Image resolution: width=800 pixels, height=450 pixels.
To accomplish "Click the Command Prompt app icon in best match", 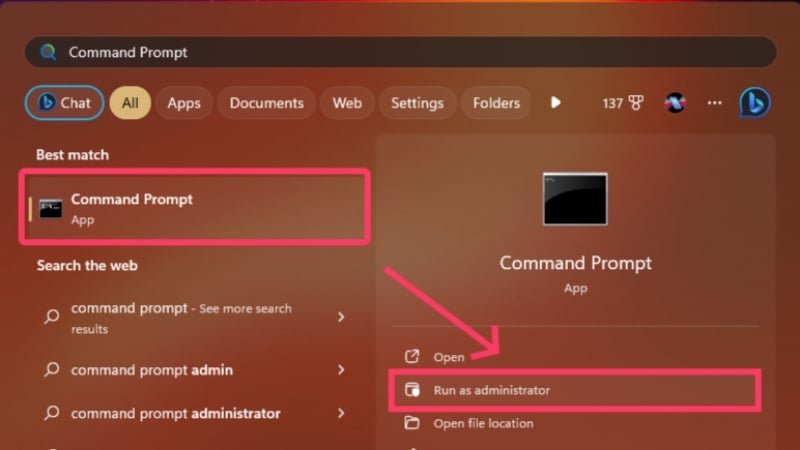I will tap(51, 209).
